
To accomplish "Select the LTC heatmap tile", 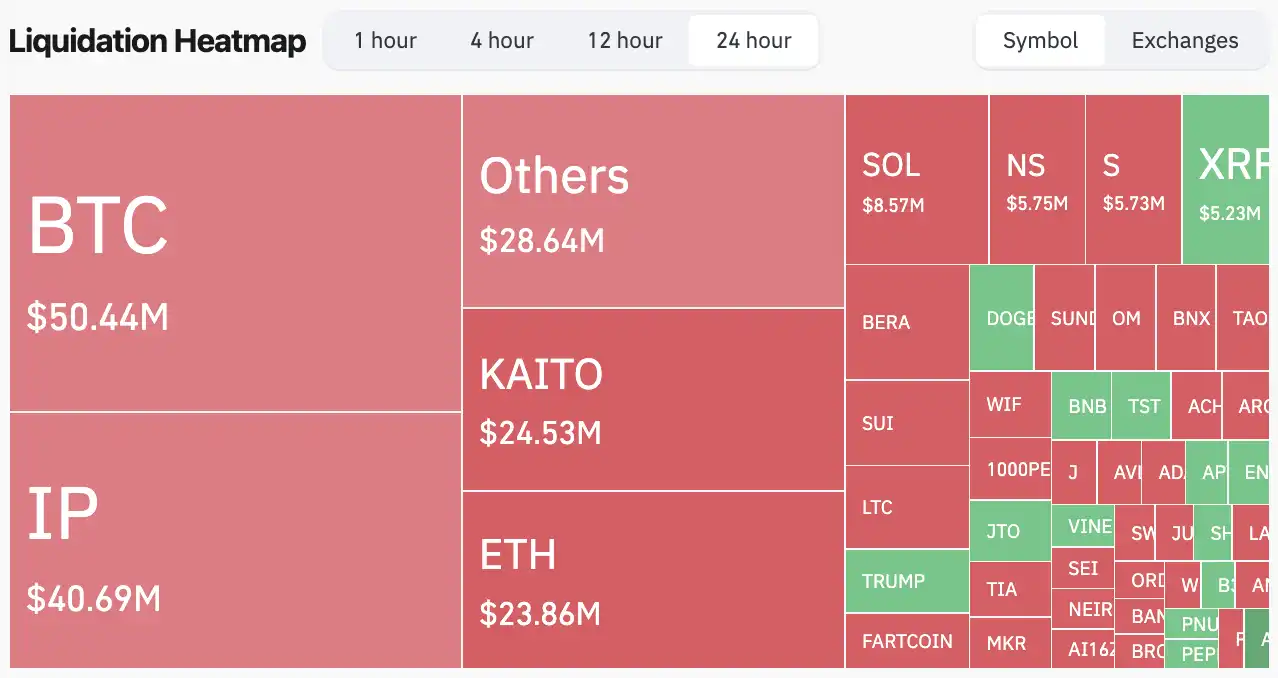I will (906, 507).
